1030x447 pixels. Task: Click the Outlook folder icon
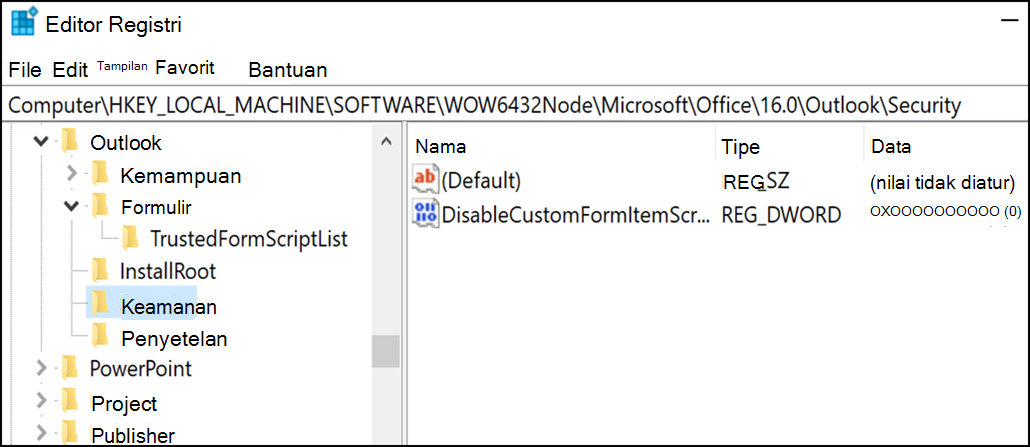click(69, 142)
